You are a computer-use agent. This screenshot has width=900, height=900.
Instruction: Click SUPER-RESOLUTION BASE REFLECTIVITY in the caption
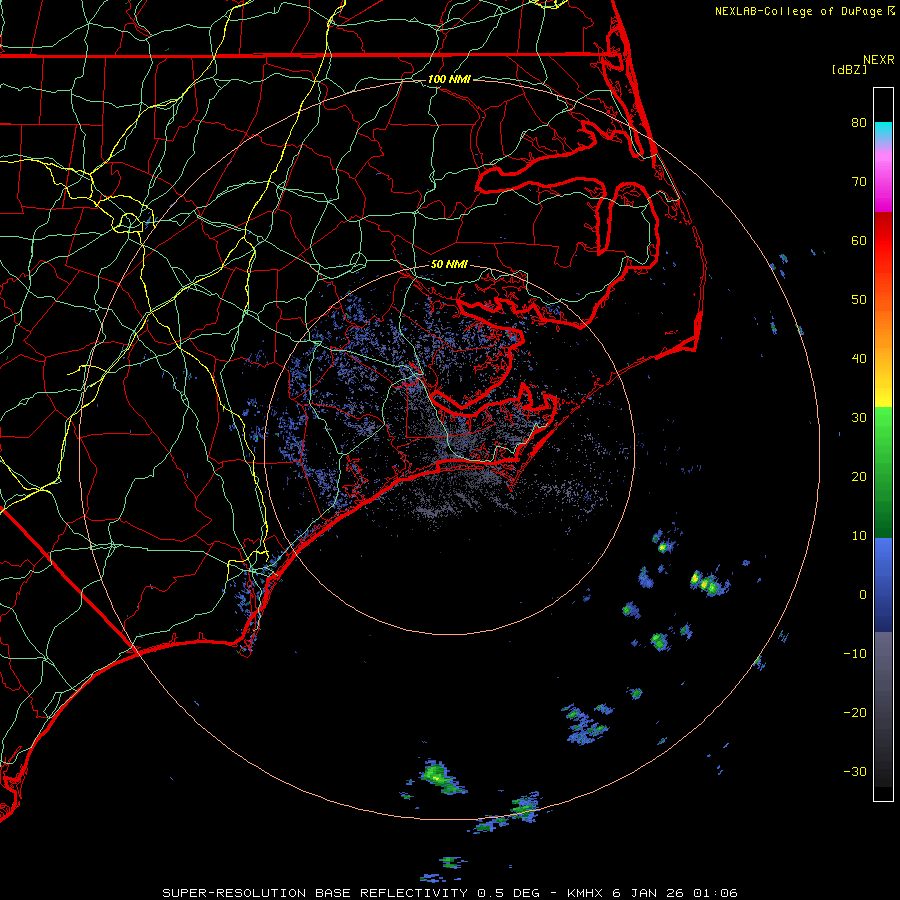tap(315, 893)
